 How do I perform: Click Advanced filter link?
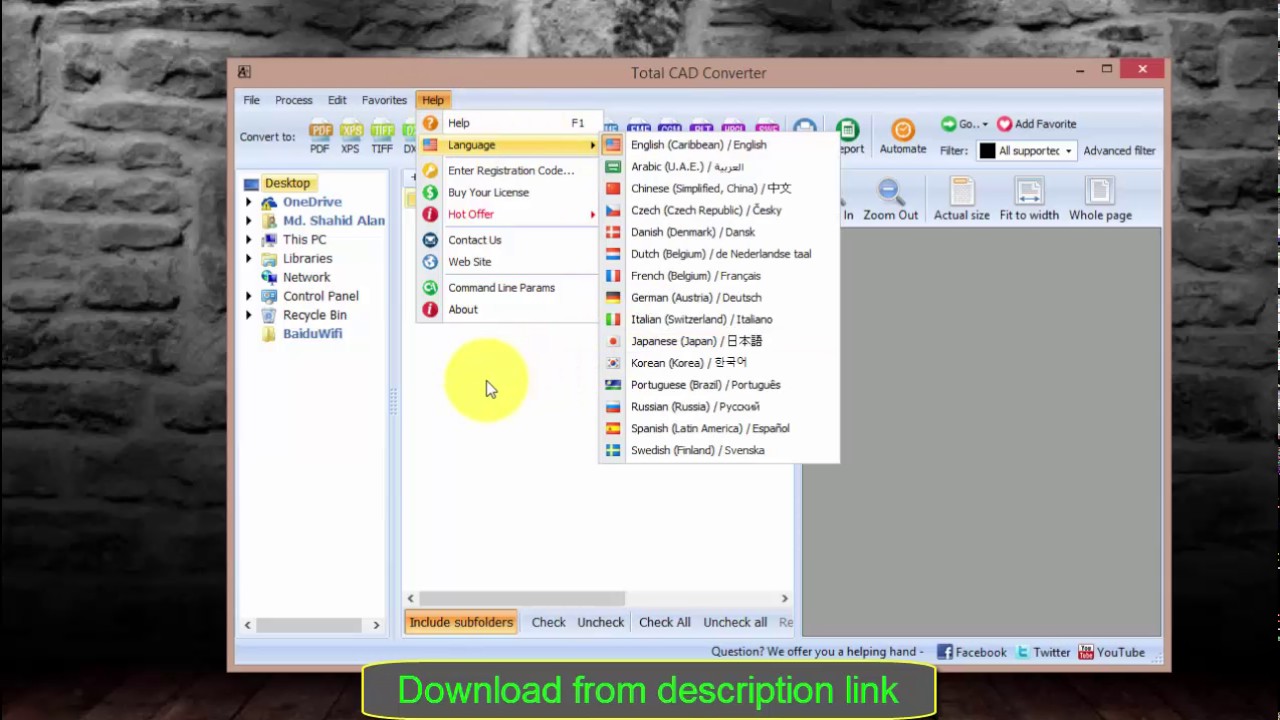tap(1119, 151)
